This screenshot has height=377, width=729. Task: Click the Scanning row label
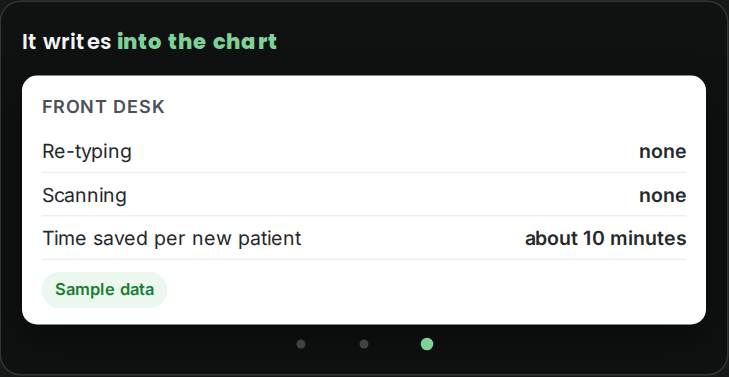[84, 195]
